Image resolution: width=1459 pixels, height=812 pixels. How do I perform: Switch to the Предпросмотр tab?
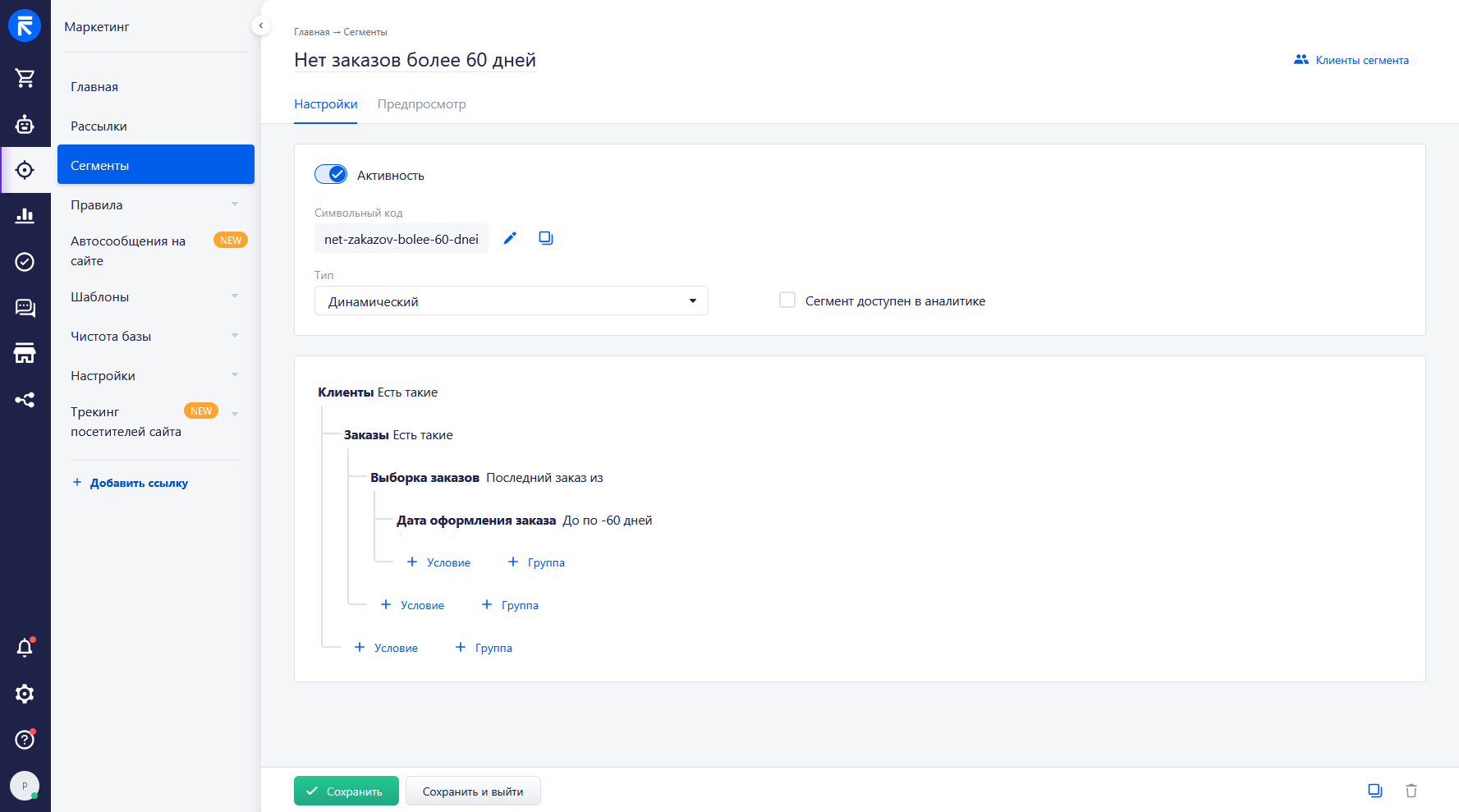pyautogui.click(x=421, y=104)
